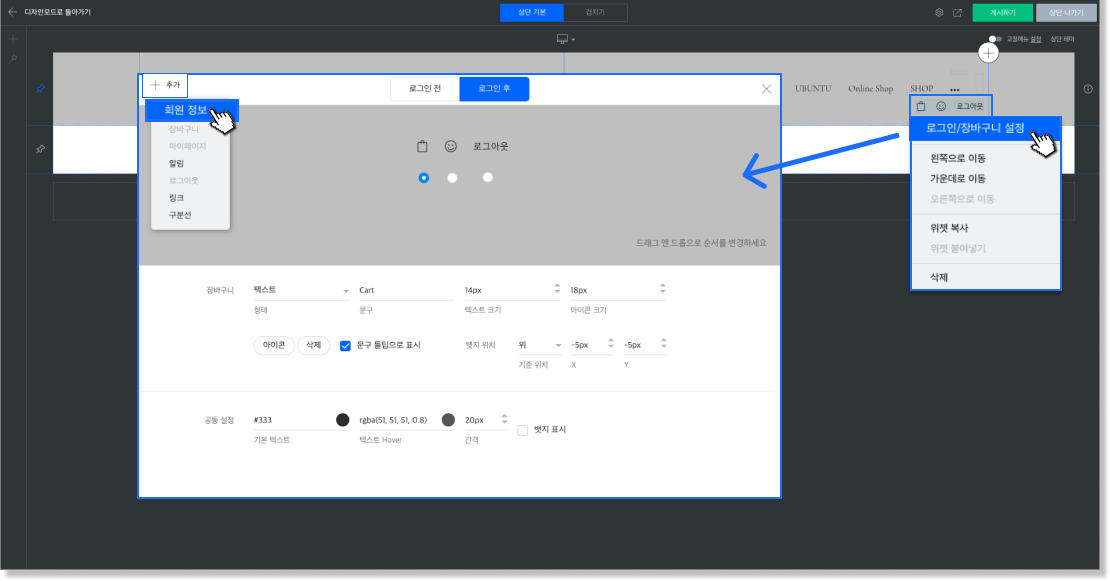Open the 설정 link next to fixed menu
This screenshot has width=1110, height=581.
1036,40
